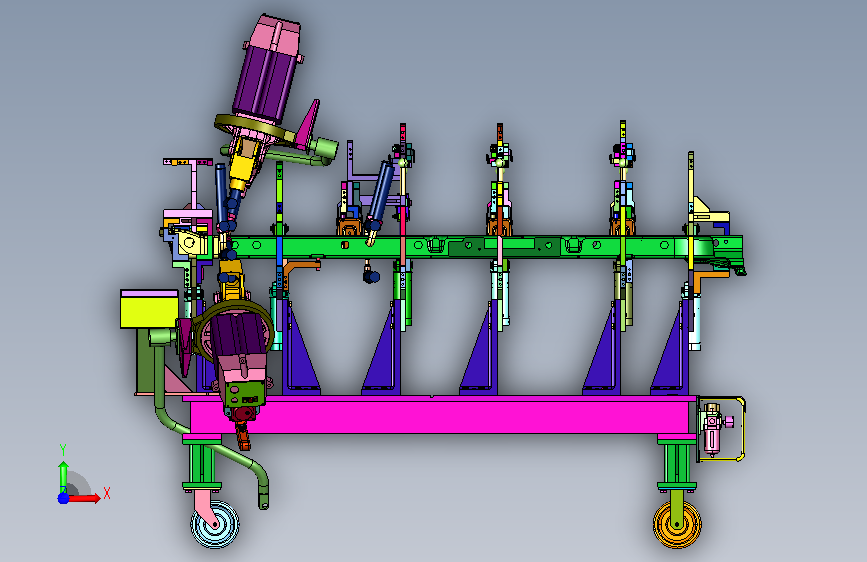Image resolution: width=867 pixels, height=562 pixels.
Task: Select the orange caster wheel
Action: 677,524
